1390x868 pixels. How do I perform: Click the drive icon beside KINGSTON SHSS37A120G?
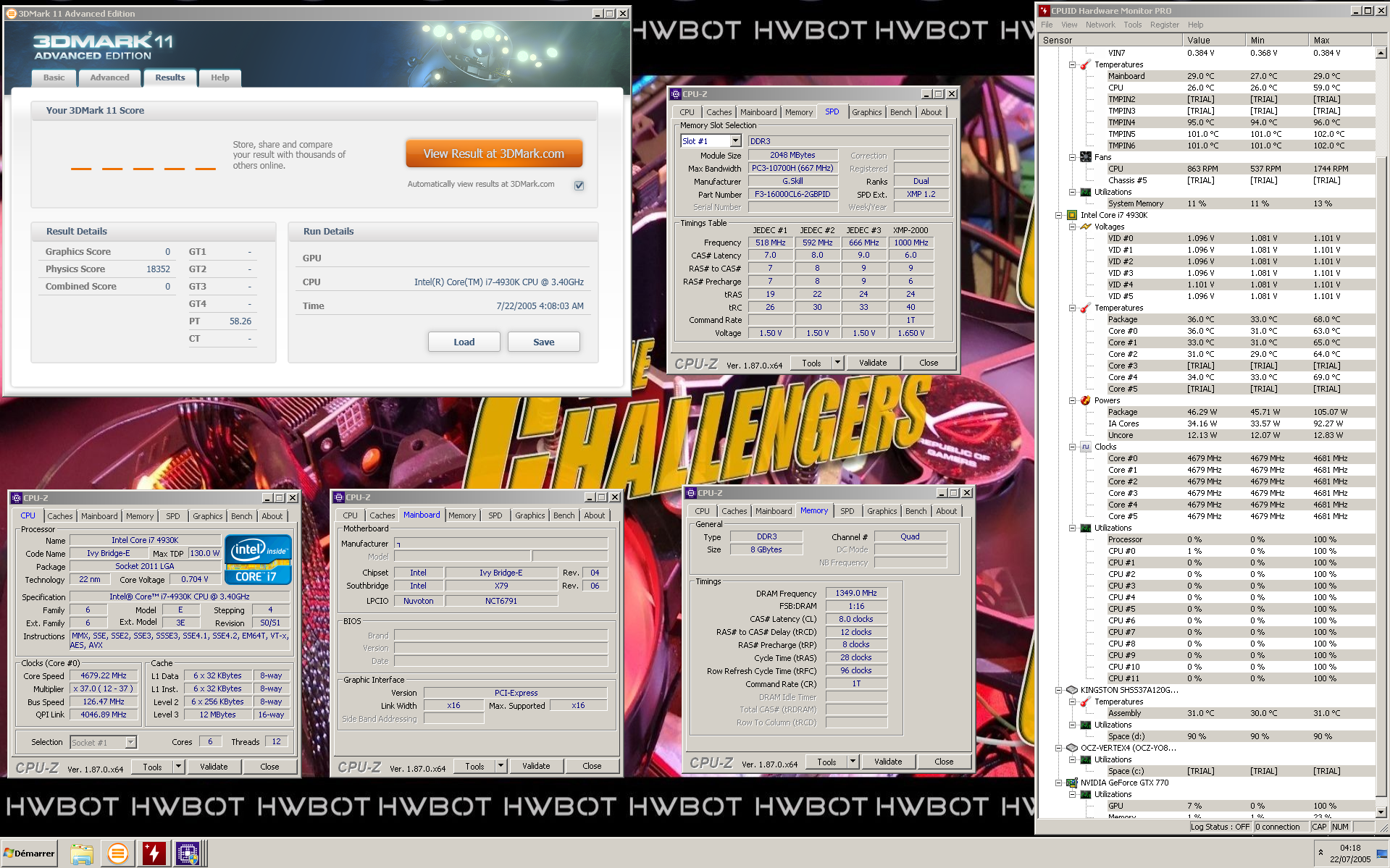tap(1071, 690)
